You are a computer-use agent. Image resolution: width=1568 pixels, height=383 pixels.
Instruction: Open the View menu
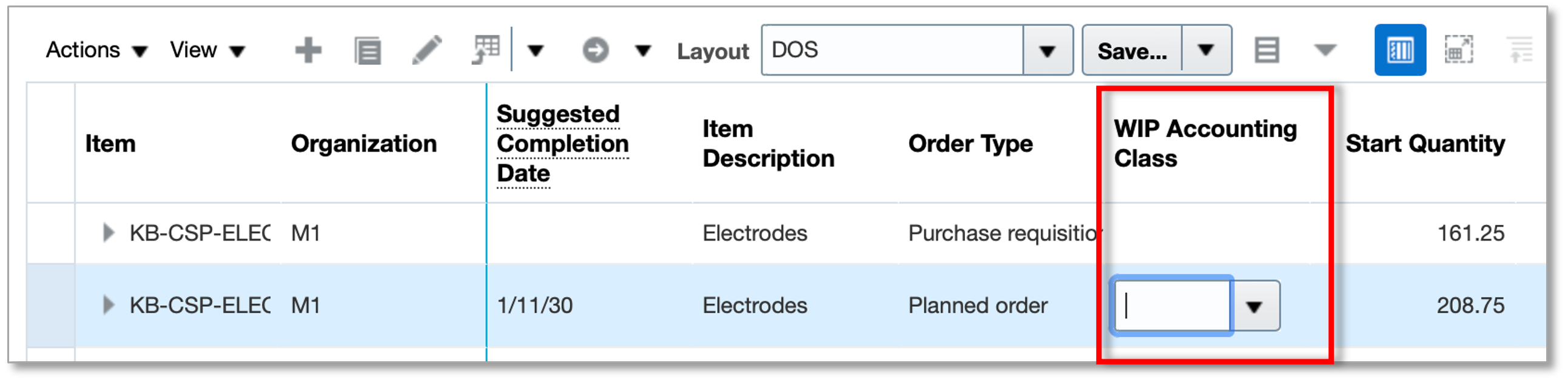click(207, 50)
